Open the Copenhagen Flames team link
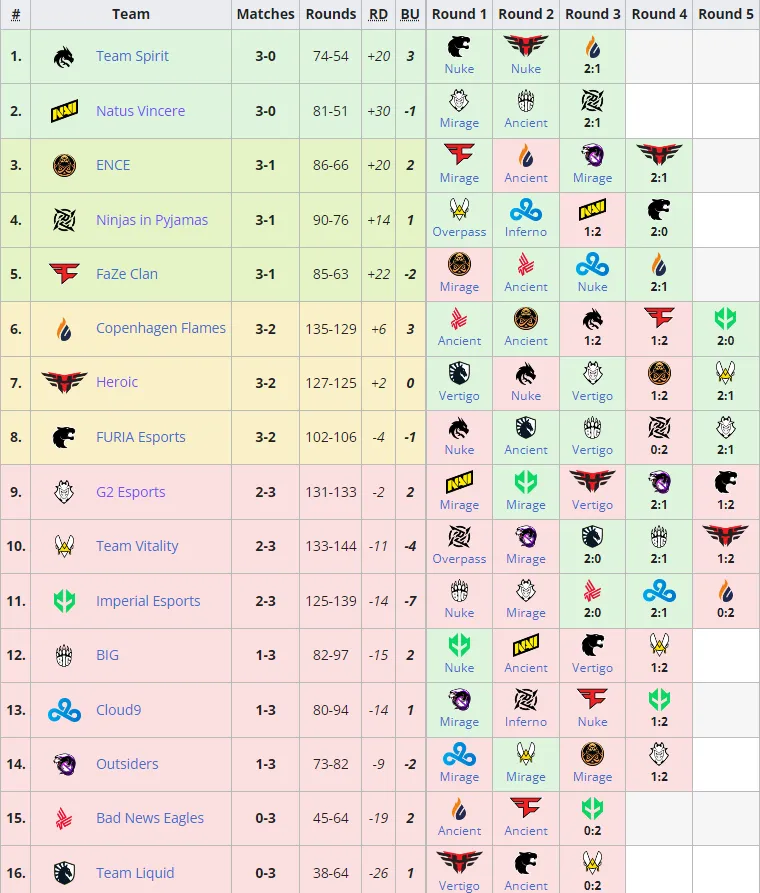The height and width of the screenshot is (893, 760). pos(161,329)
